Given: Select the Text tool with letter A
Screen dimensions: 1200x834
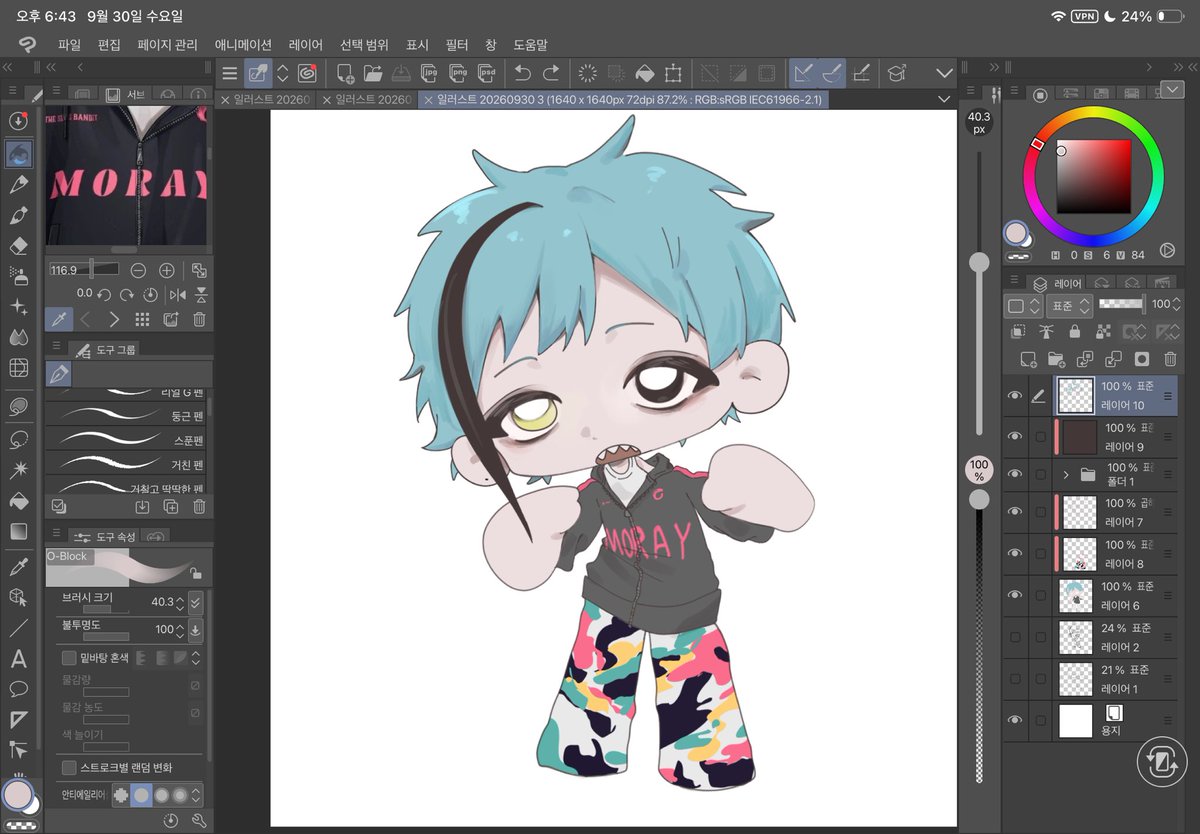Looking at the screenshot, I should pos(18,659).
